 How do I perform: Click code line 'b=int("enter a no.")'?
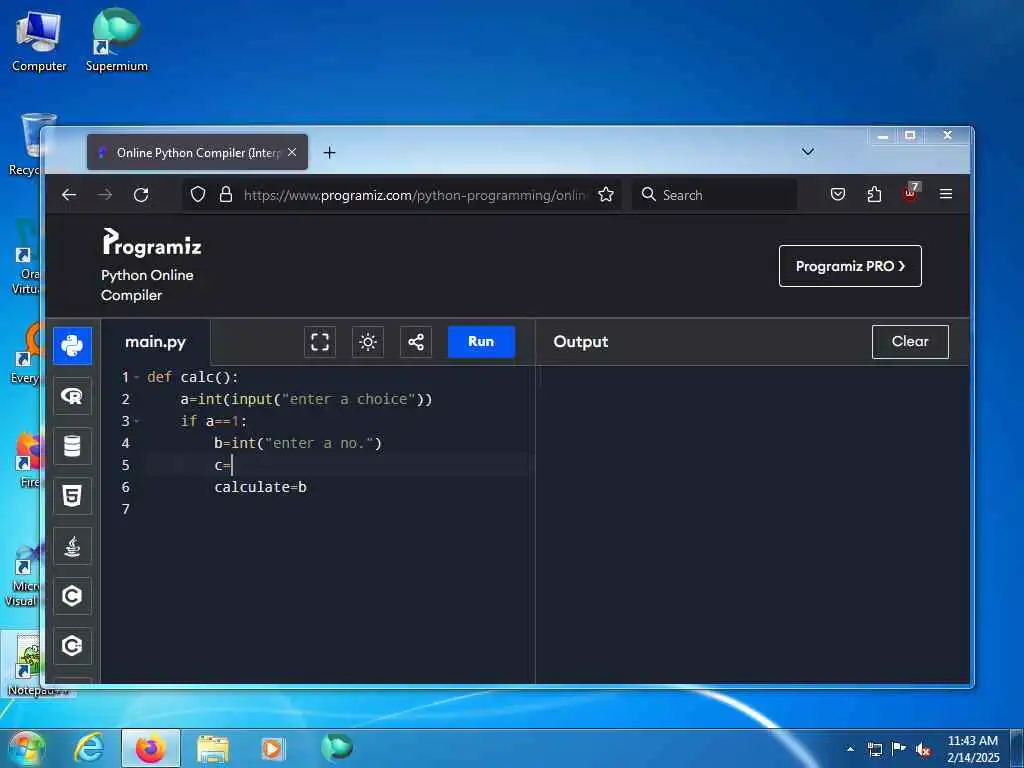(298, 443)
